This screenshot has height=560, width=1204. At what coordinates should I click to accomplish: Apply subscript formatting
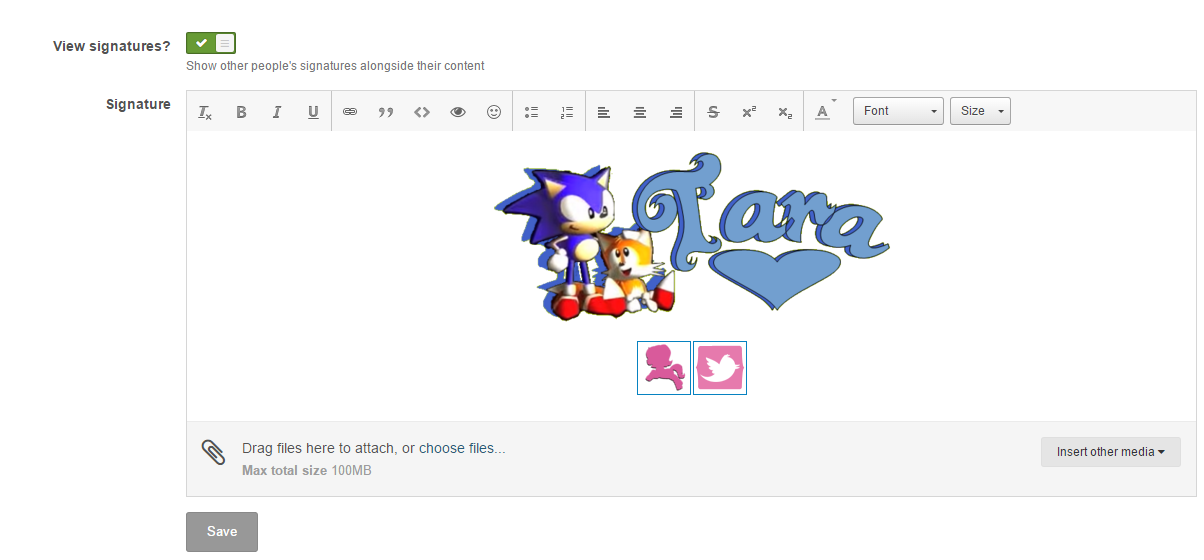point(785,112)
